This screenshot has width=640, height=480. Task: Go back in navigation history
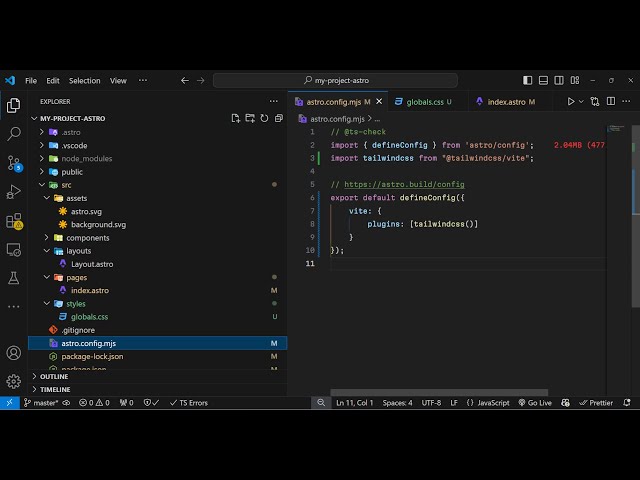(185, 80)
